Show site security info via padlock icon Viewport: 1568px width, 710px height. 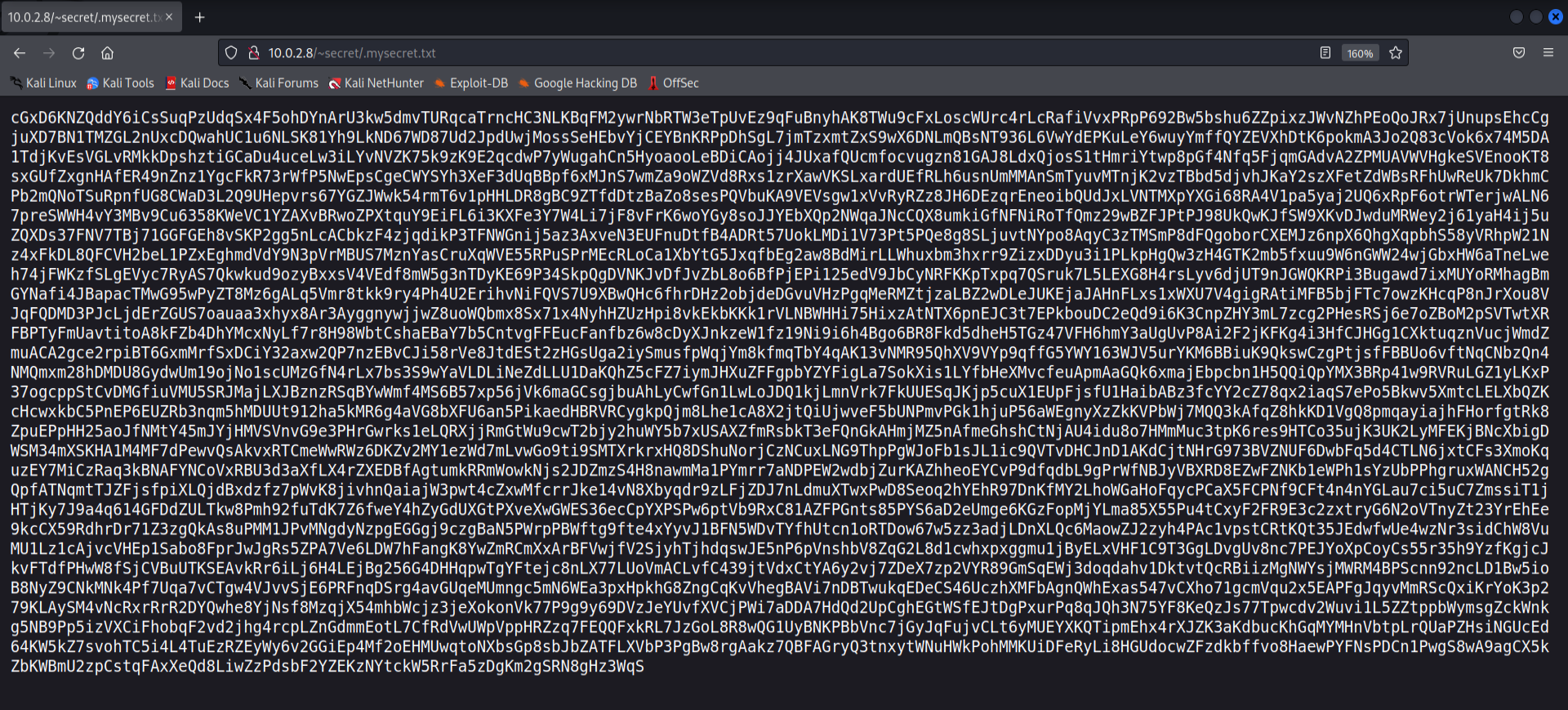coord(253,53)
